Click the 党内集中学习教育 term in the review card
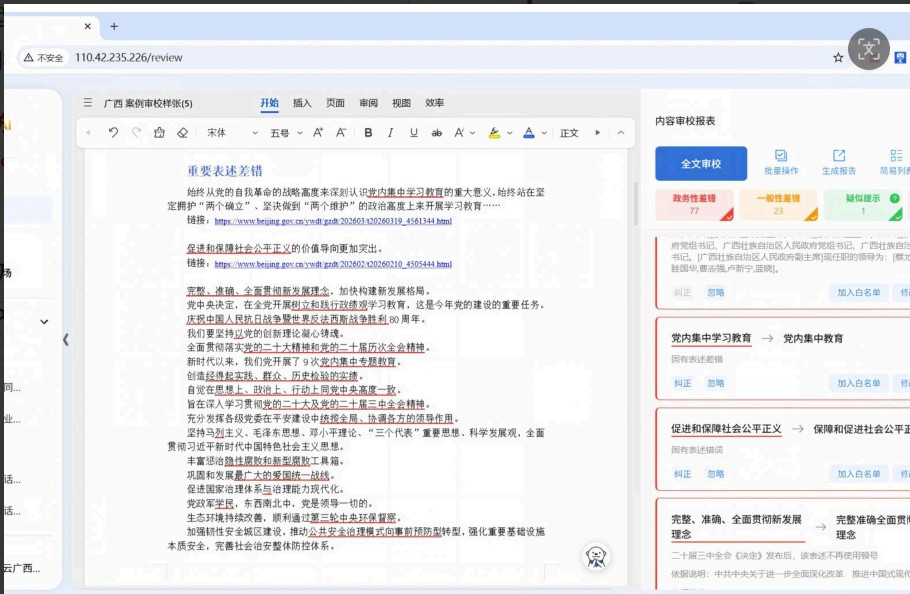 (x=711, y=338)
